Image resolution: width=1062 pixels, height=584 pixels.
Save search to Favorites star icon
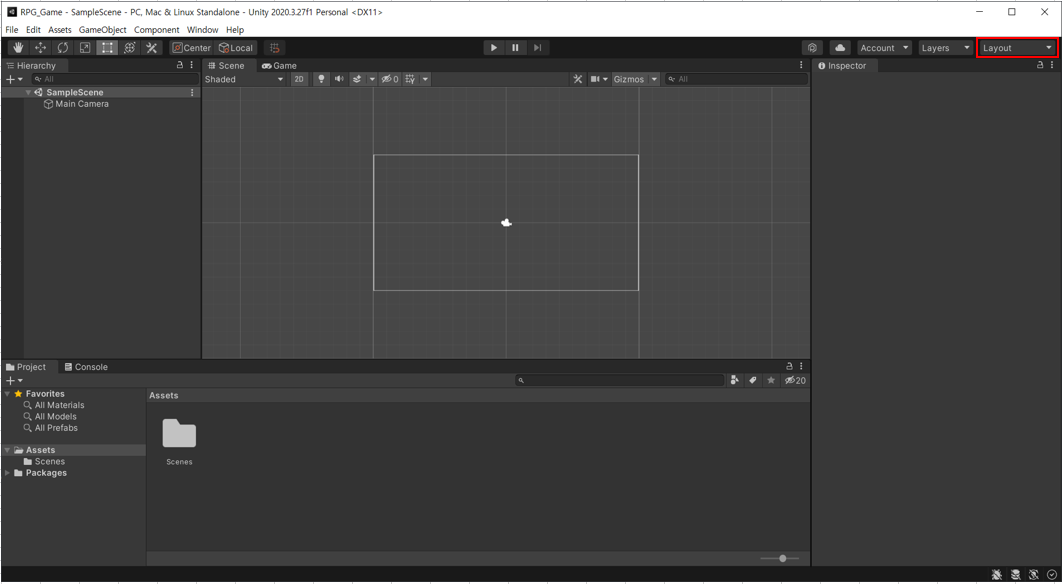pyautogui.click(x=771, y=381)
